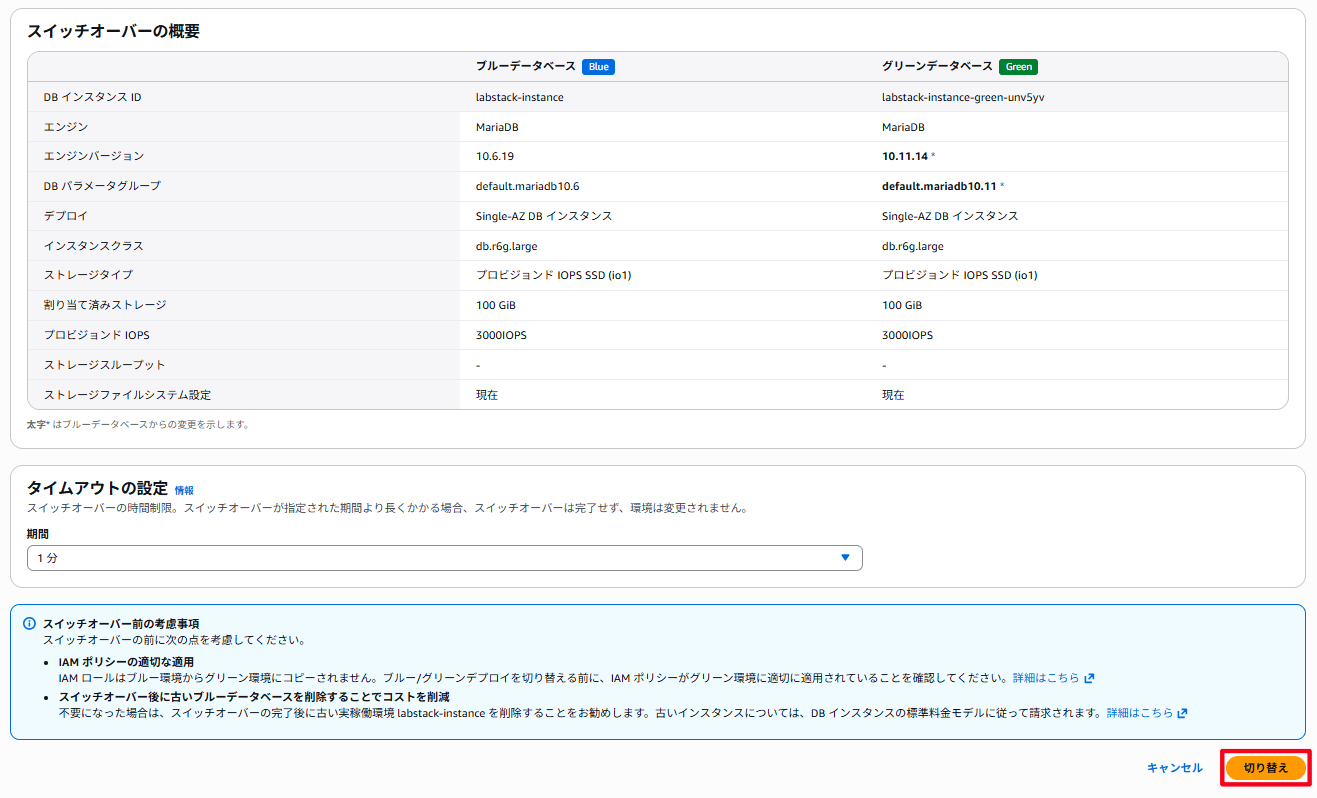
Task: Click the ブルーデータベース column header
Action: pyautogui.click(x=526, y=67)
